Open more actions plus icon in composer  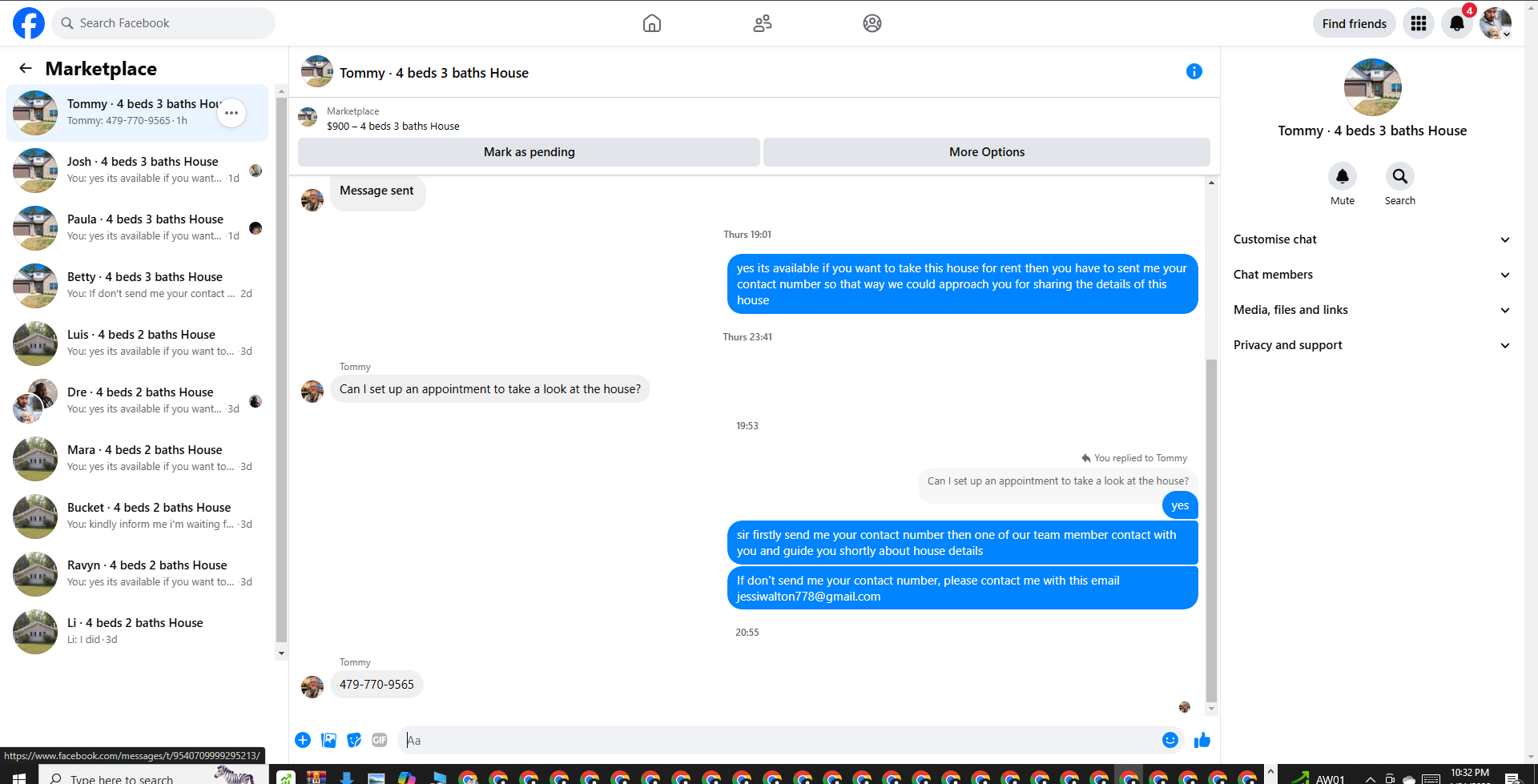tap(303, 740)
